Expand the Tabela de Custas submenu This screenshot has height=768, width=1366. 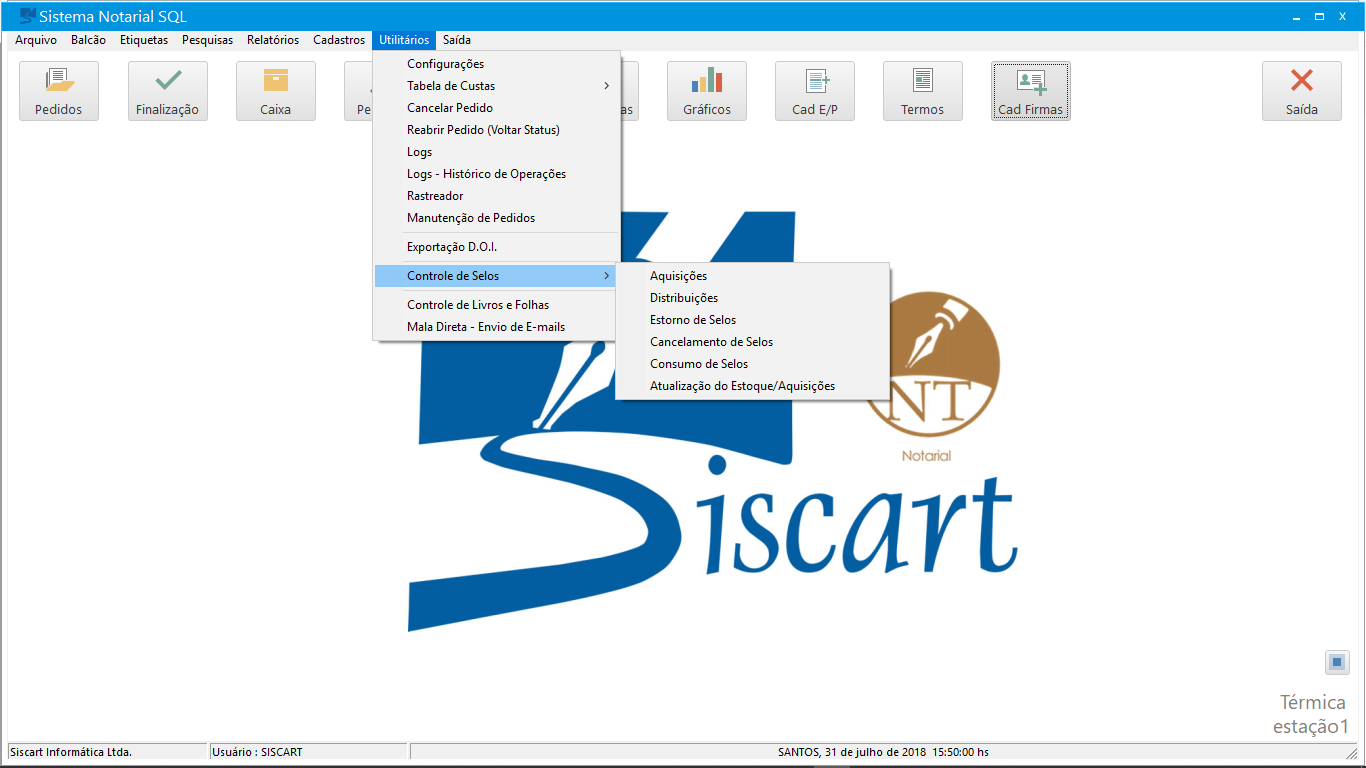click(497, 86)
